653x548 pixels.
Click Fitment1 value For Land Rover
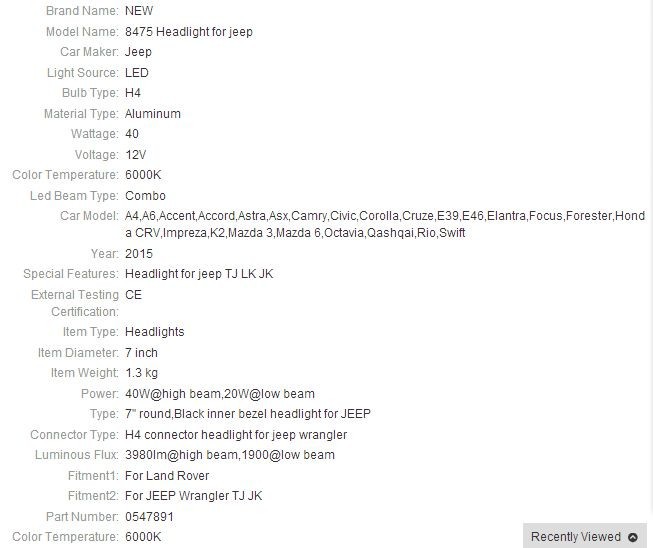click(167, 476)
